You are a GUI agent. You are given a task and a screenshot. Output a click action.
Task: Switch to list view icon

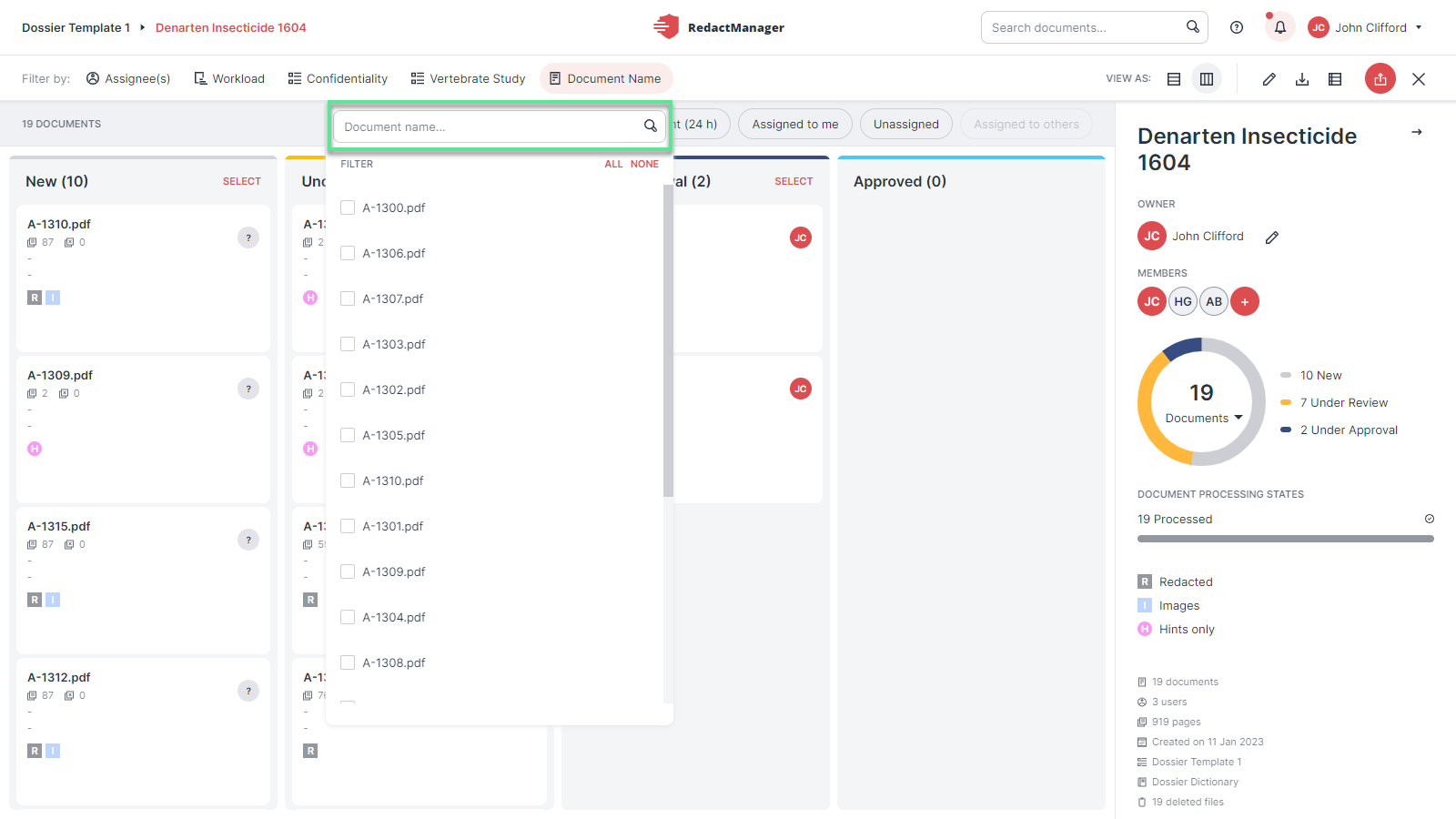(1174, 79)
